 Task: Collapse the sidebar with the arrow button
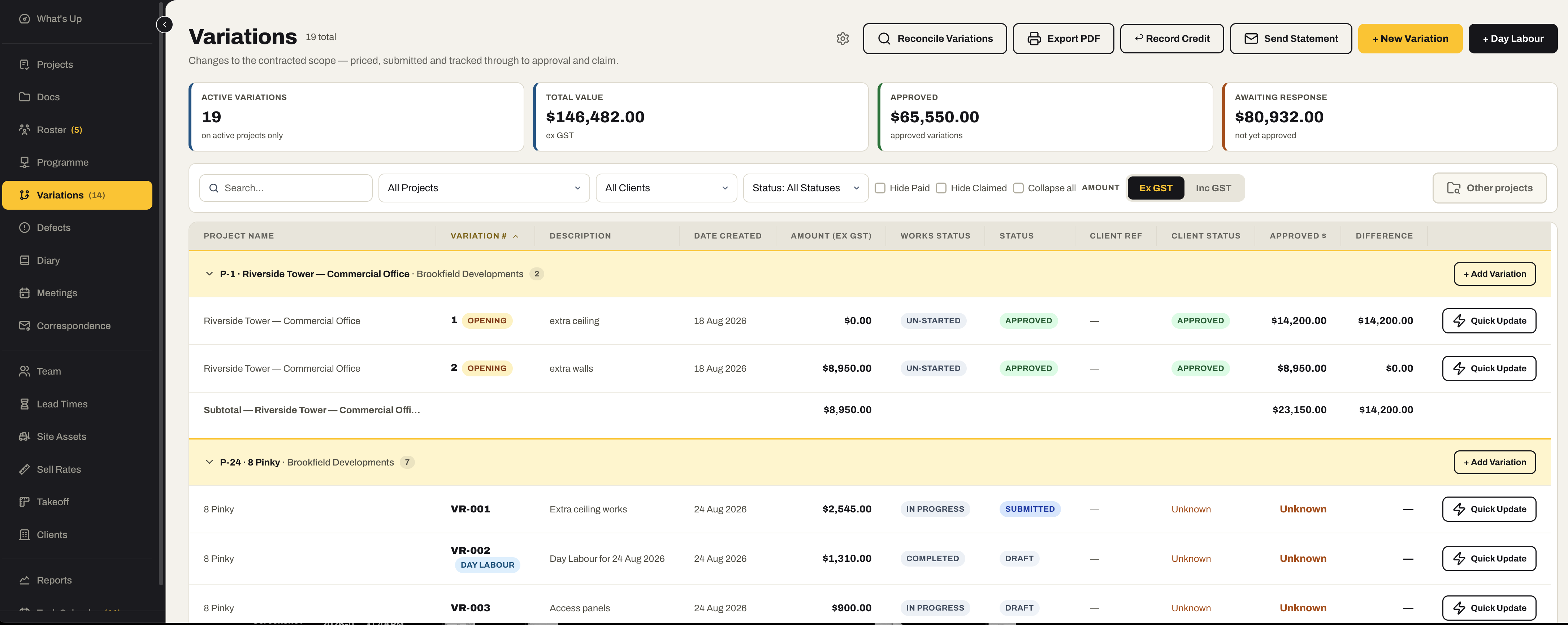point(164,24)
